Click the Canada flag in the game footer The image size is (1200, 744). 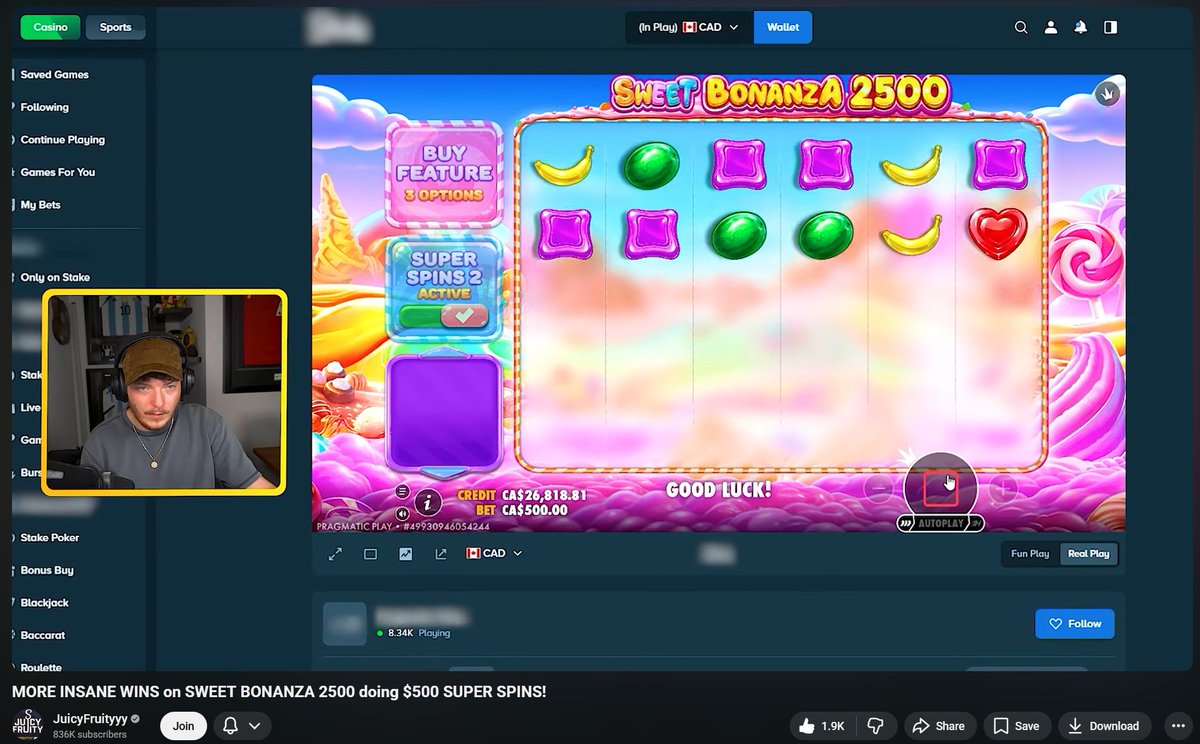473,553
